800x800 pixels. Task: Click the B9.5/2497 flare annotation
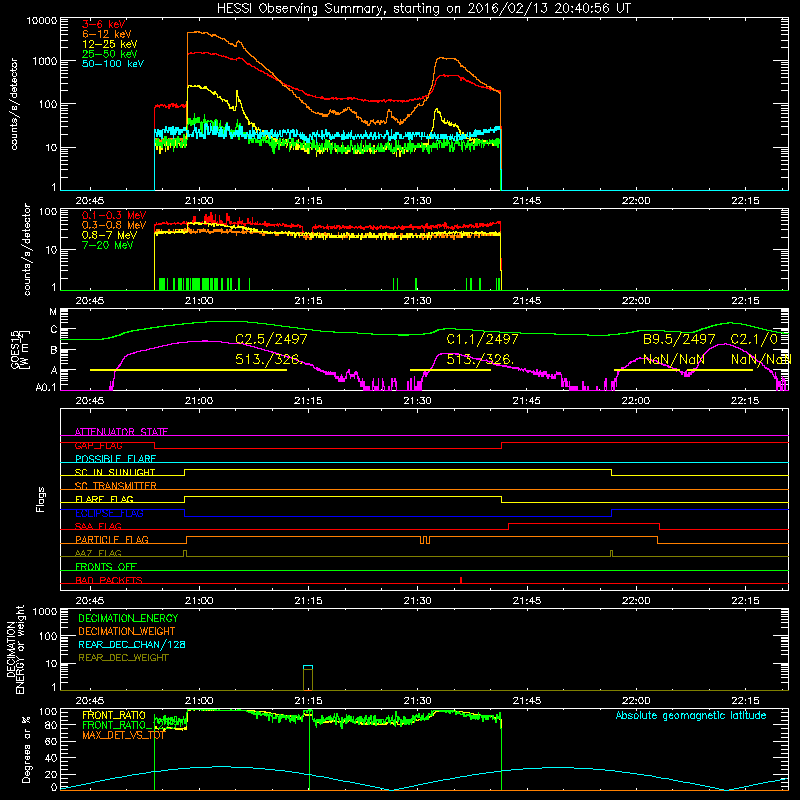[679, 339]
